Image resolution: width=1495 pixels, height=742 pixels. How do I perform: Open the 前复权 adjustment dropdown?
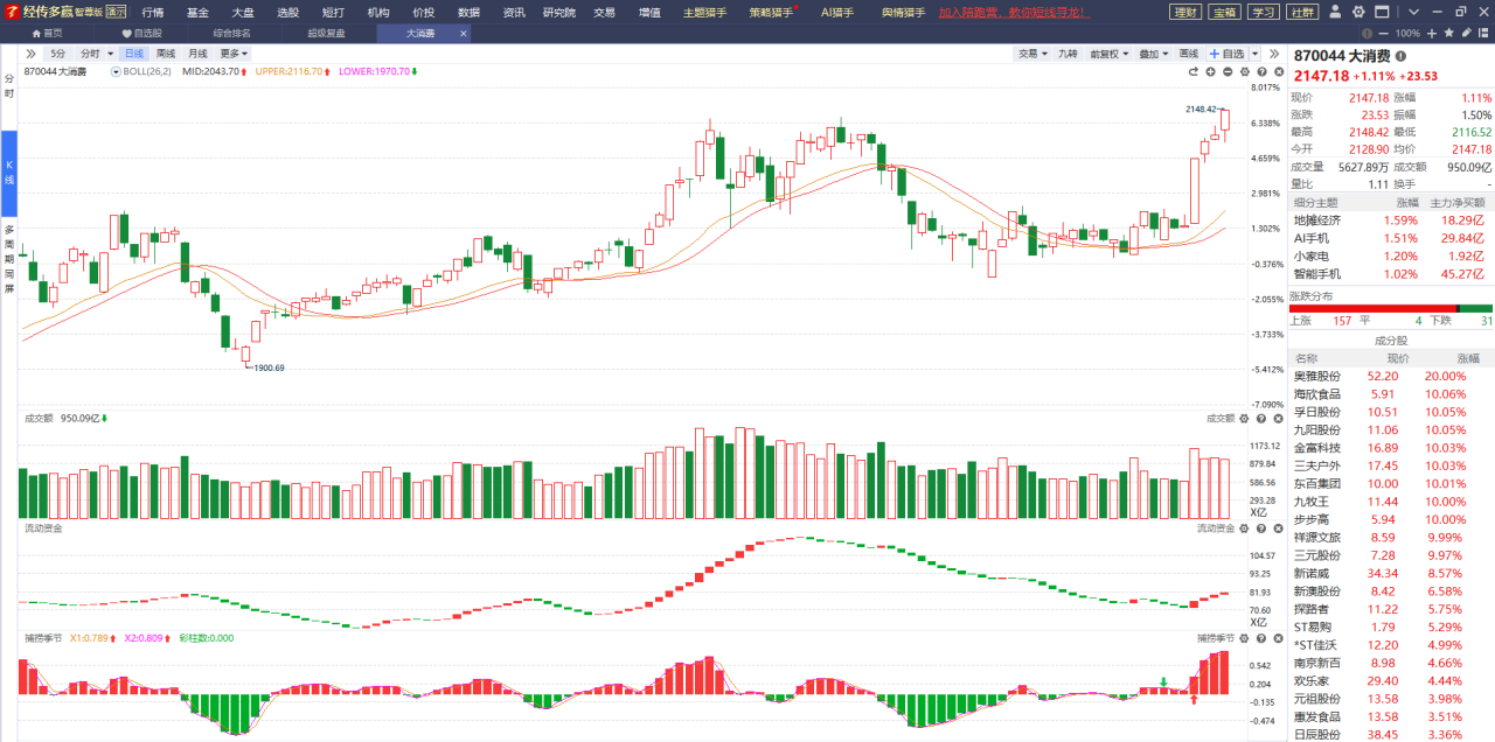(1108, 54)
